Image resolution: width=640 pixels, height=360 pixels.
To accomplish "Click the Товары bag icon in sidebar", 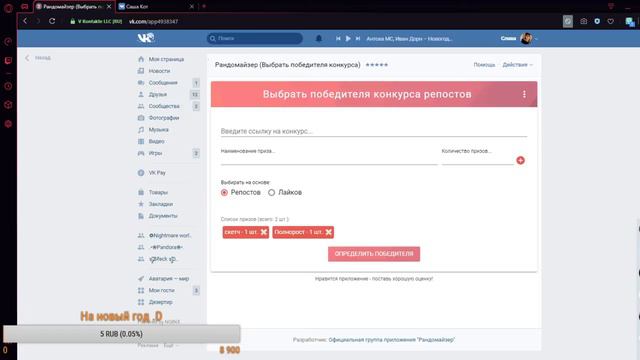I will 141,192.
